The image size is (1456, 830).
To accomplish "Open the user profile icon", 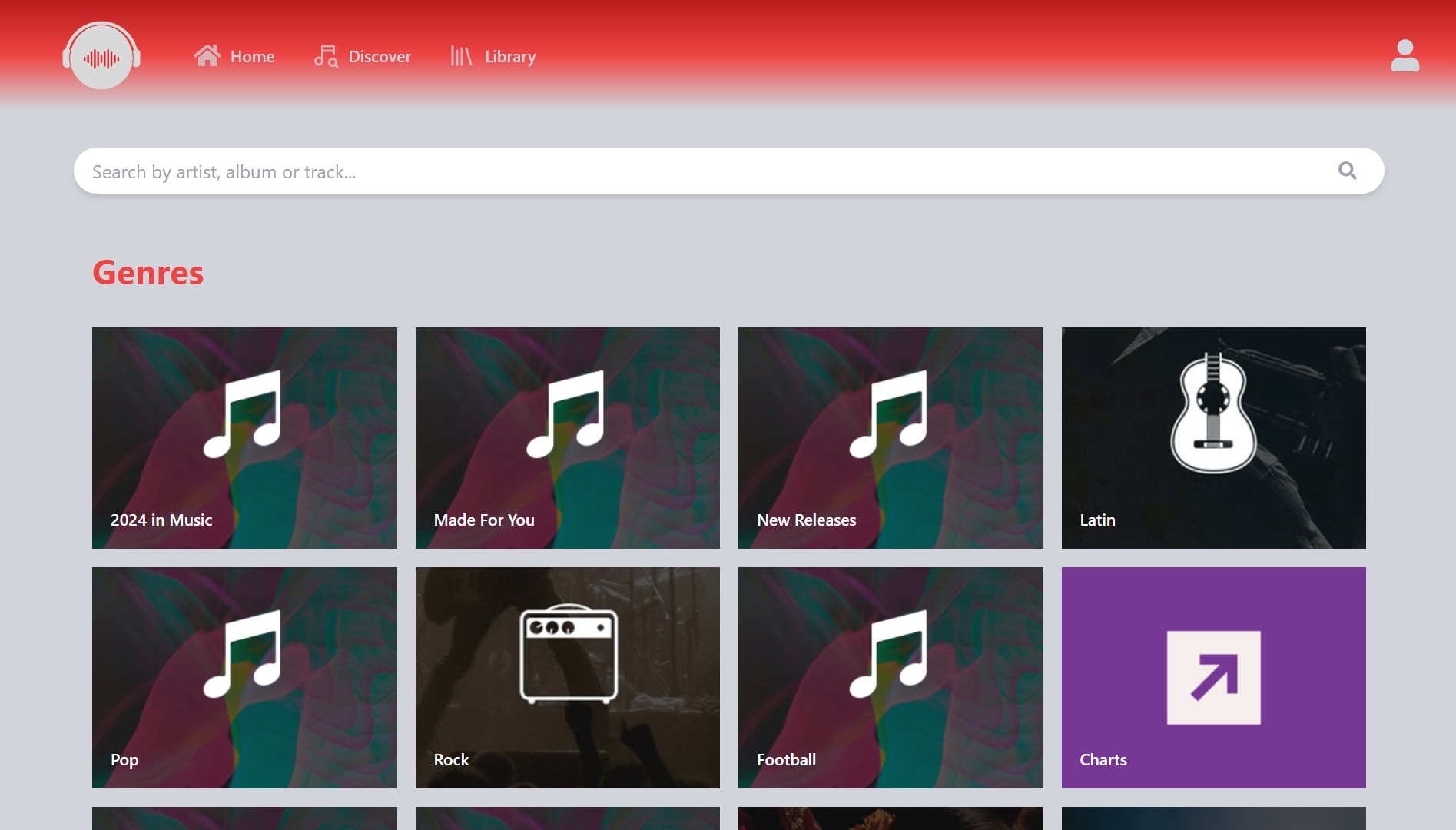I will pyautogui.click(x=1405, y=55).
